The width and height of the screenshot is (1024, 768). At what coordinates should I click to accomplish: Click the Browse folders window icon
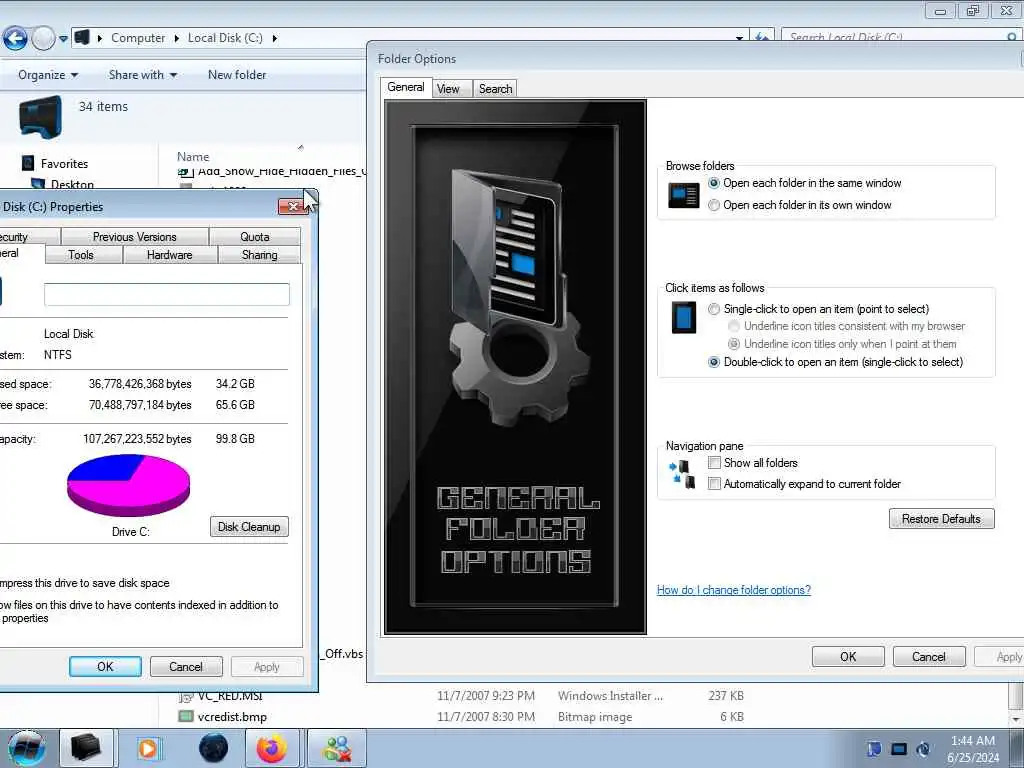pyautogui.click(x=684, y=195)
